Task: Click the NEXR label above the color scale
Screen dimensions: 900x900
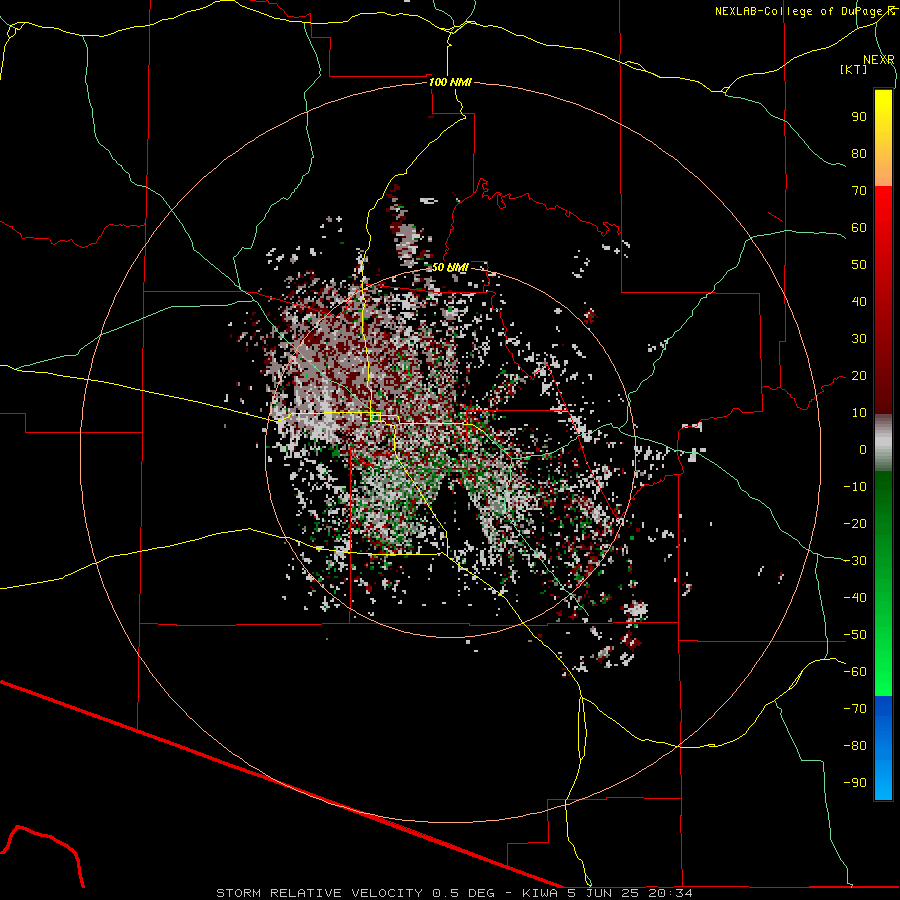Action: pyautogui.click(x=879, y=59)
